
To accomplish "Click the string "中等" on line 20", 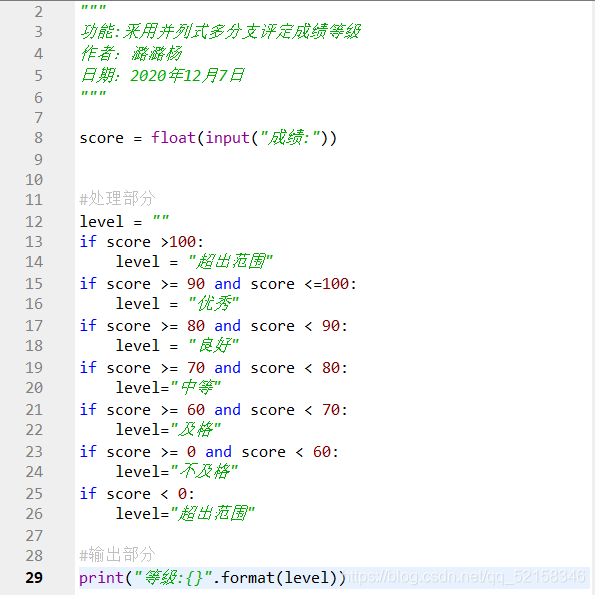I will [x=196, y=388].
